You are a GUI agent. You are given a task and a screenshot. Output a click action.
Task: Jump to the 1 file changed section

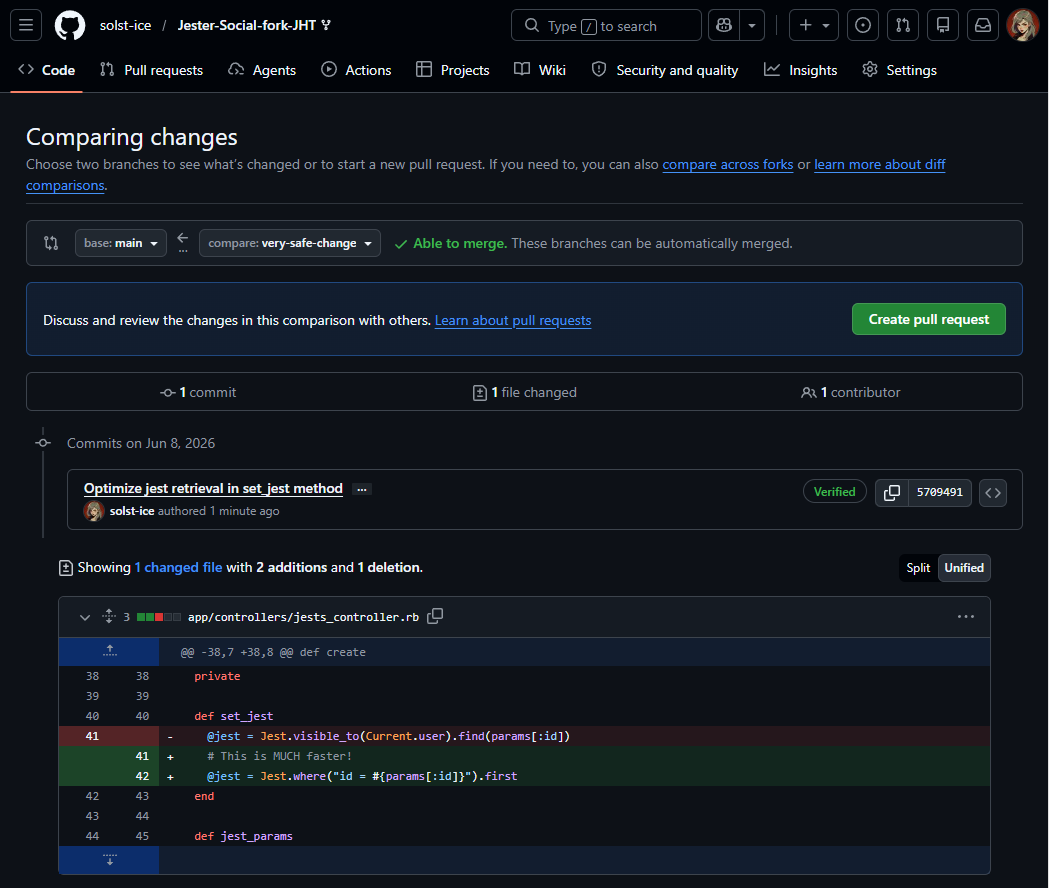(524, 393)
